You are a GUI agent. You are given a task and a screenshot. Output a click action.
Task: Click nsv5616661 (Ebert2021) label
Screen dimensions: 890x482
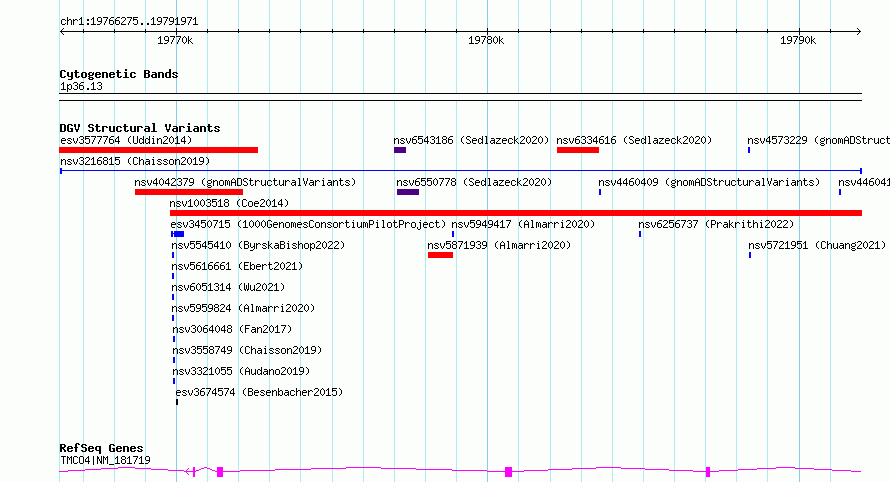(x=237, y=266)
